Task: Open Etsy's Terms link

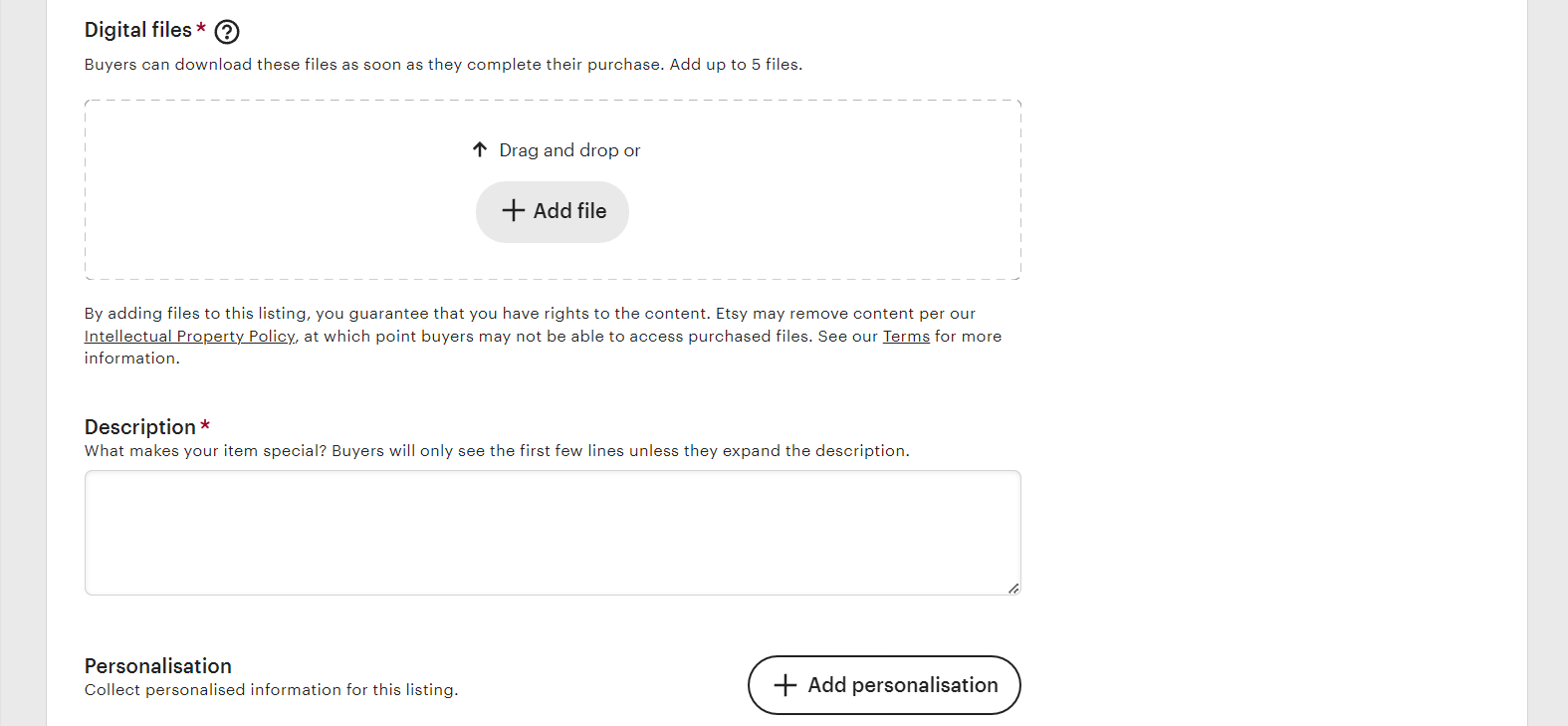Action: point(905,336)
